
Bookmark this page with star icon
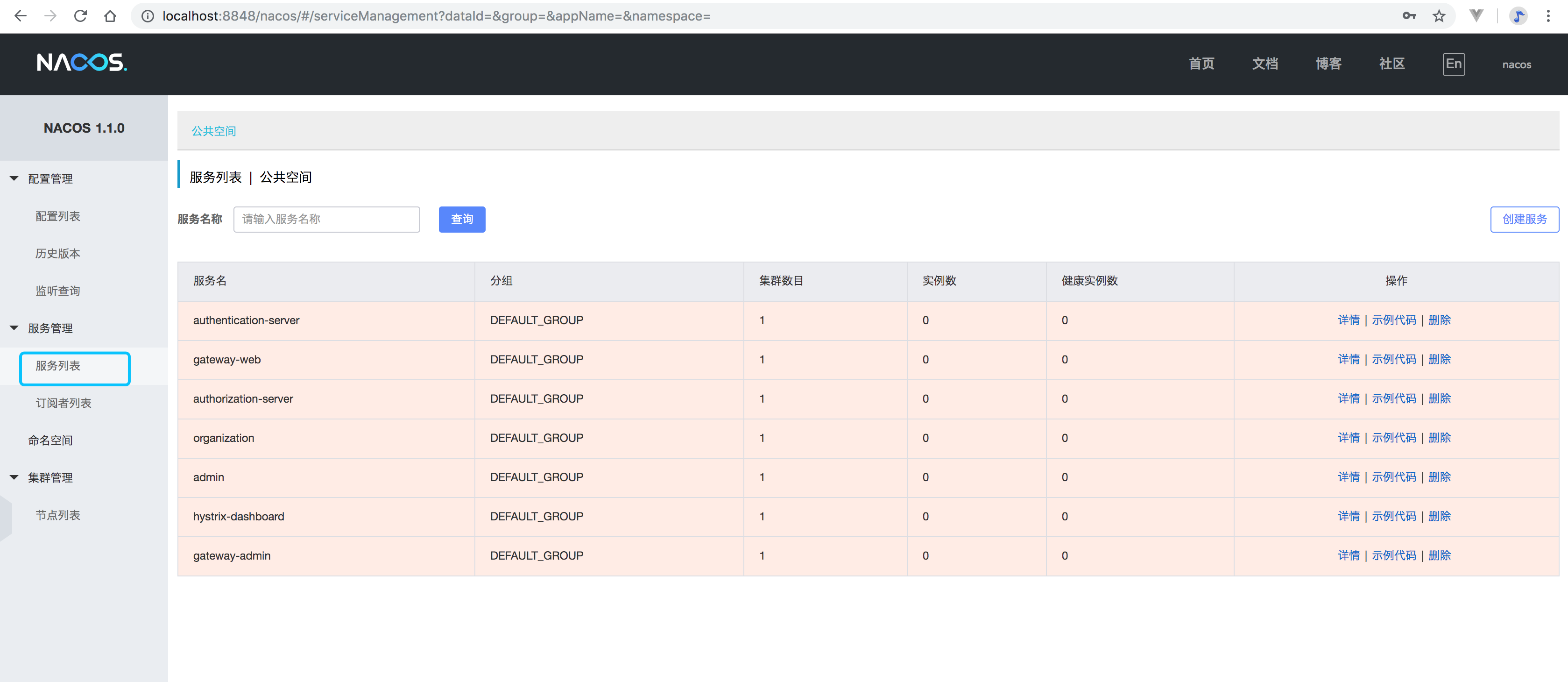pyautogui.click(x=1438, y=16)
